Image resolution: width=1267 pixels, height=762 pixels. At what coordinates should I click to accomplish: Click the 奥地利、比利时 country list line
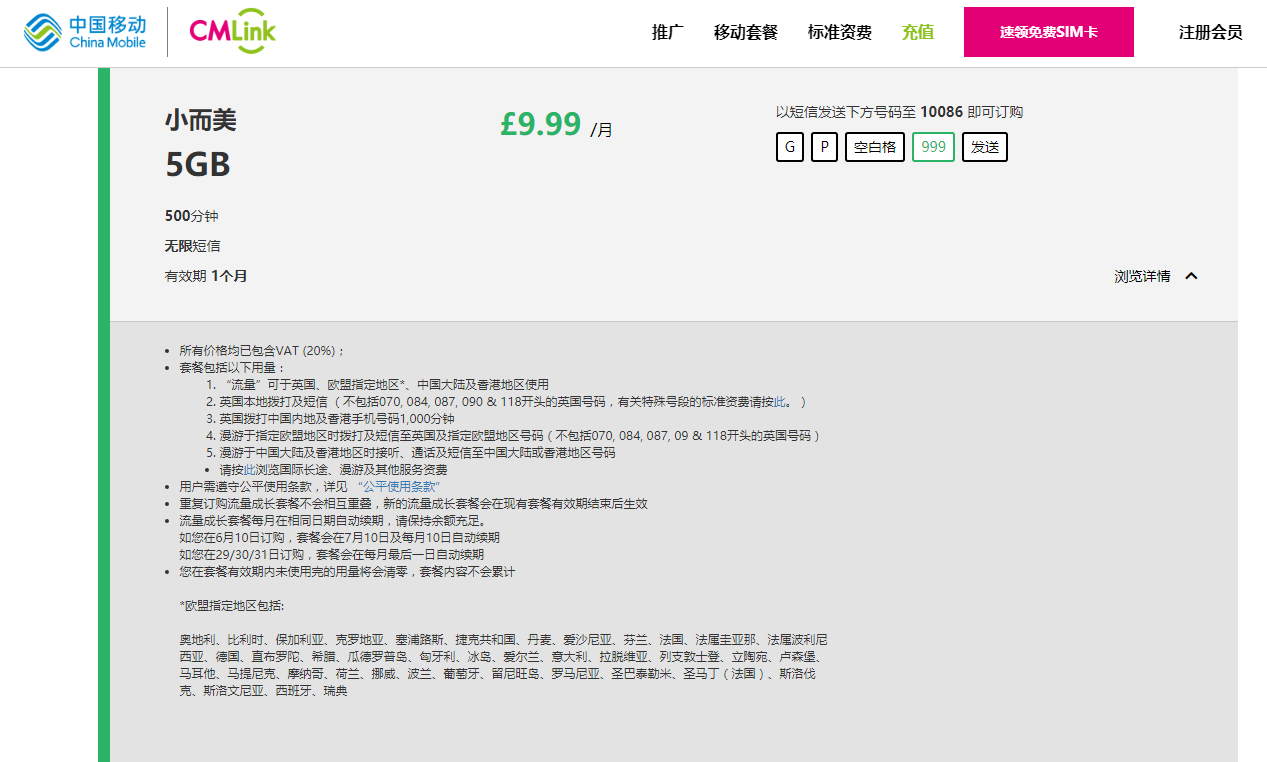(503, 639)
